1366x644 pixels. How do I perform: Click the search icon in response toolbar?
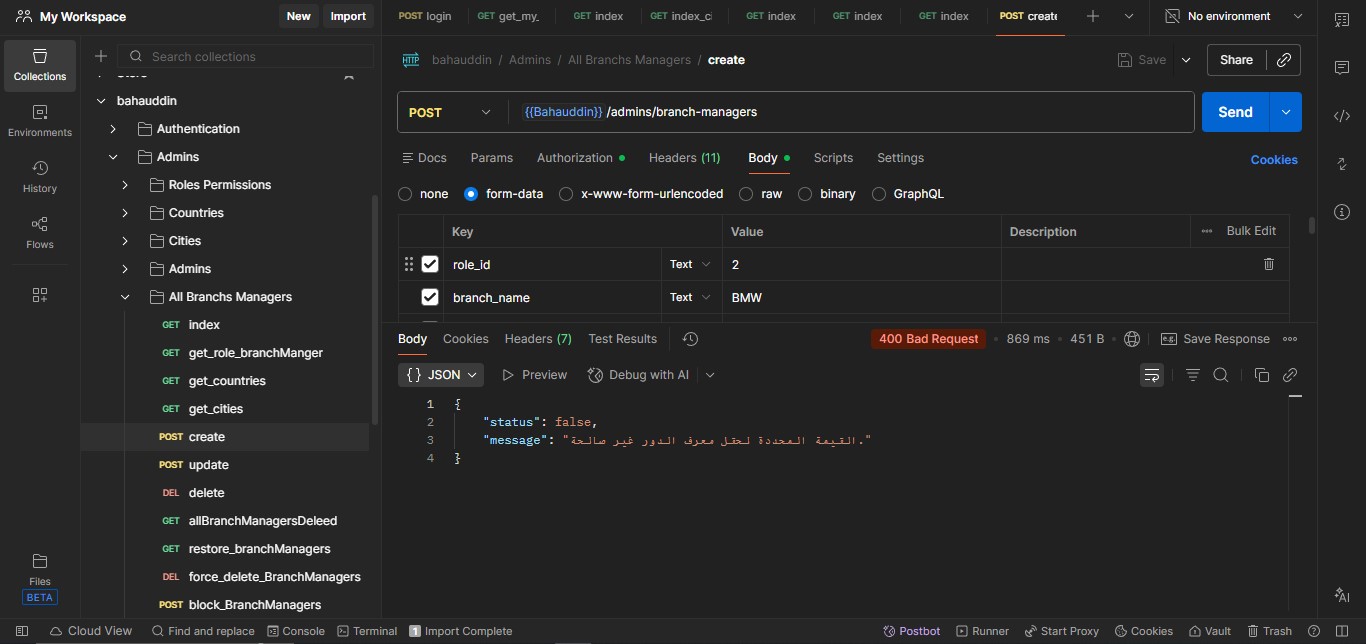click(x=1221, y=375)
